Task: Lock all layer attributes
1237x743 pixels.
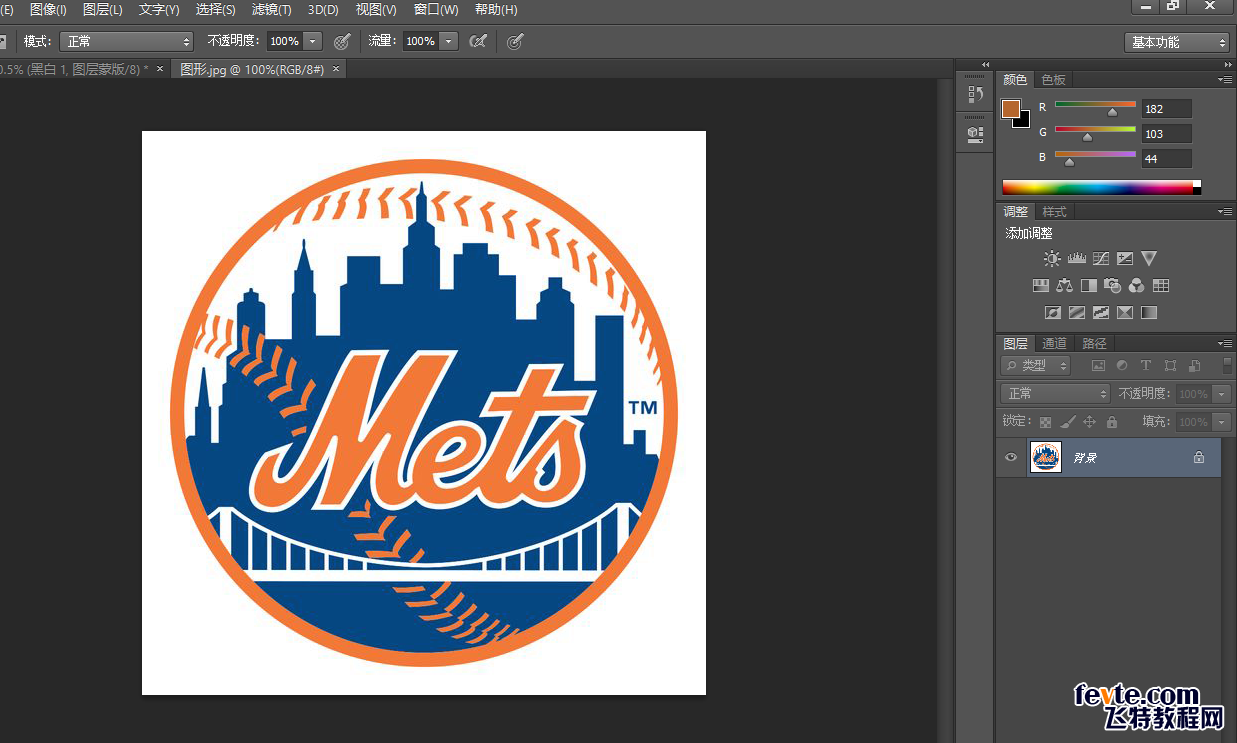Action: click(1112, 422)
